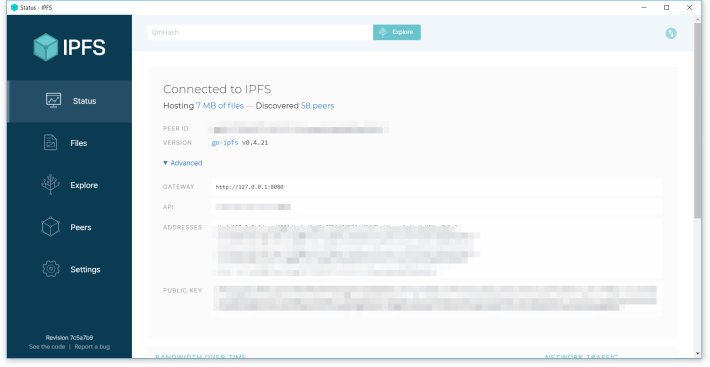The width and height of the screenshot is (710, 367).
Task: Collapse the Advanced details section
Action: (x=182, y=163)
